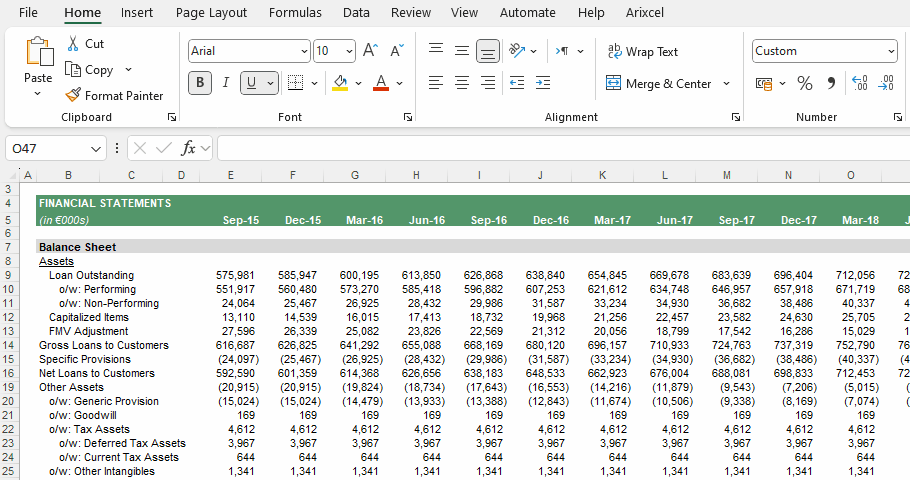Click the Increase Indent icon
Viewport: 910px width, 480px height.
pos(543,83)
